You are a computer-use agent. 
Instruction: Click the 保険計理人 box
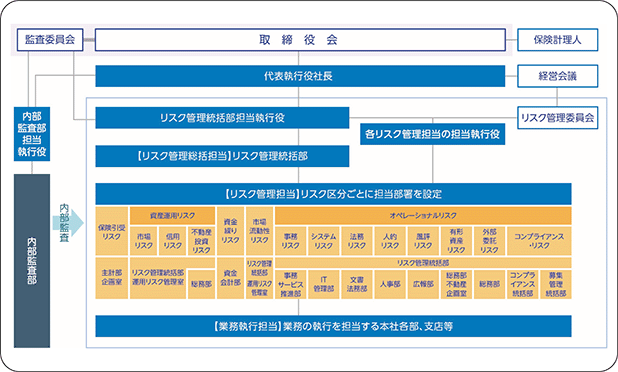(x=557, y=40)
